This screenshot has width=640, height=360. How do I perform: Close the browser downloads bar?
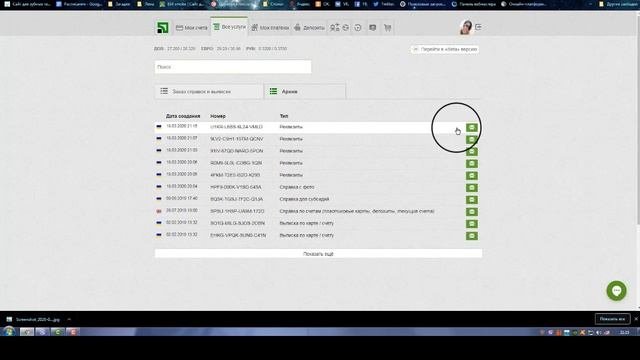point(636,319)
